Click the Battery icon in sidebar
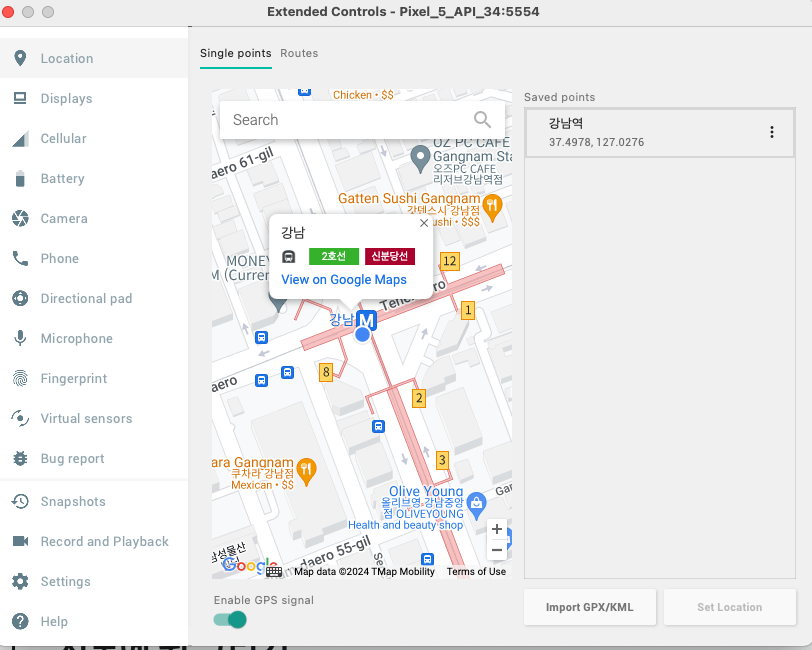Screen dimensions: 812x650 20,178
